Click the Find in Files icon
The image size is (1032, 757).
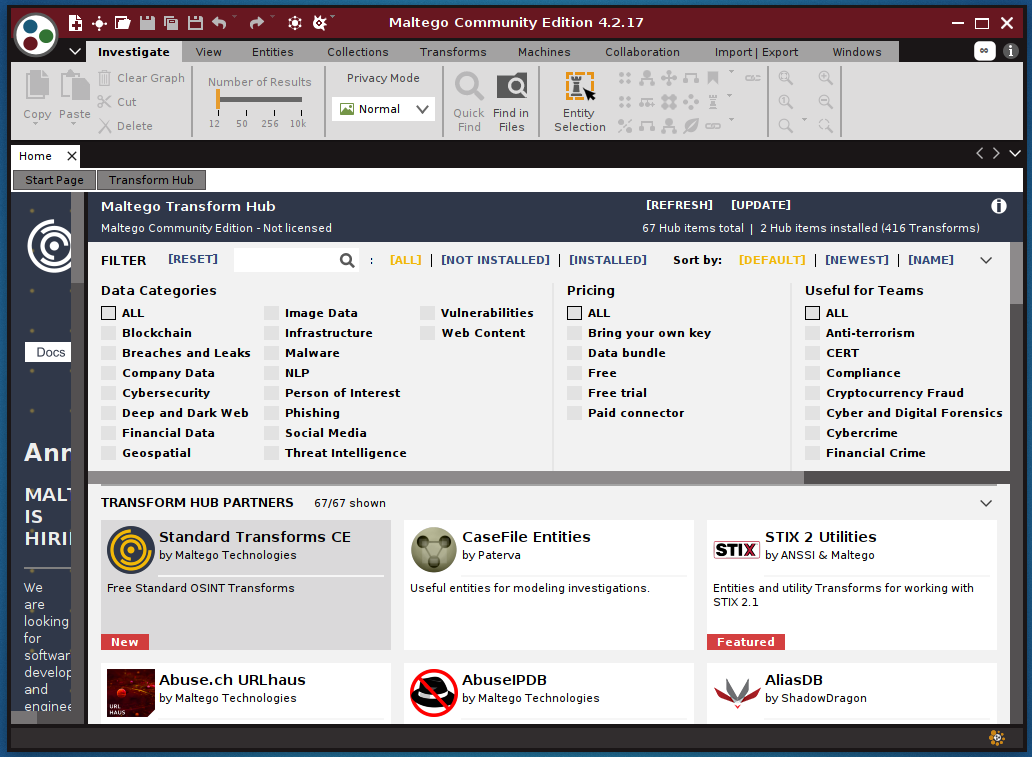[x=511, y=87]
